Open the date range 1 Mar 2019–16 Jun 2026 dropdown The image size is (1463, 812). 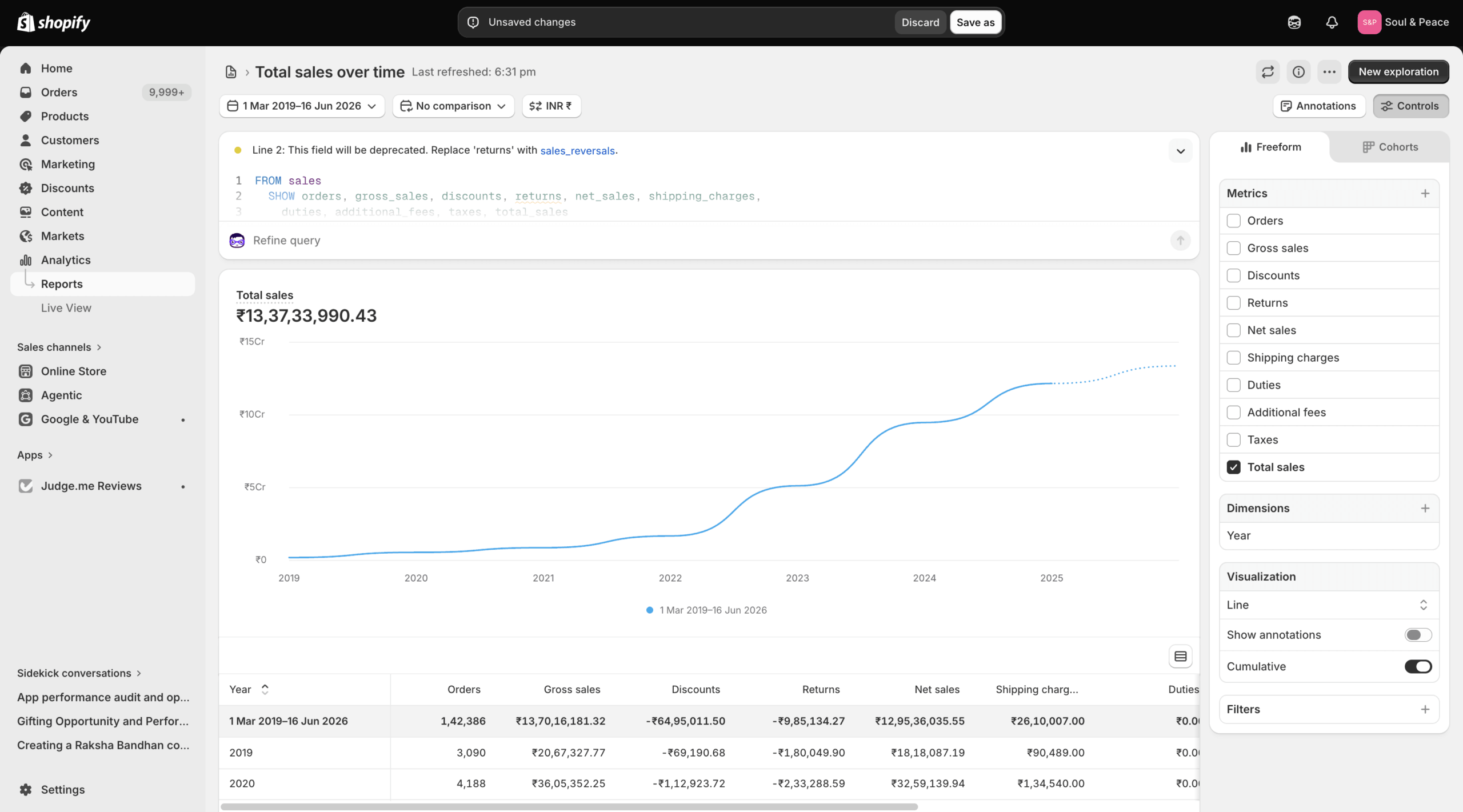tap(302, 106)
